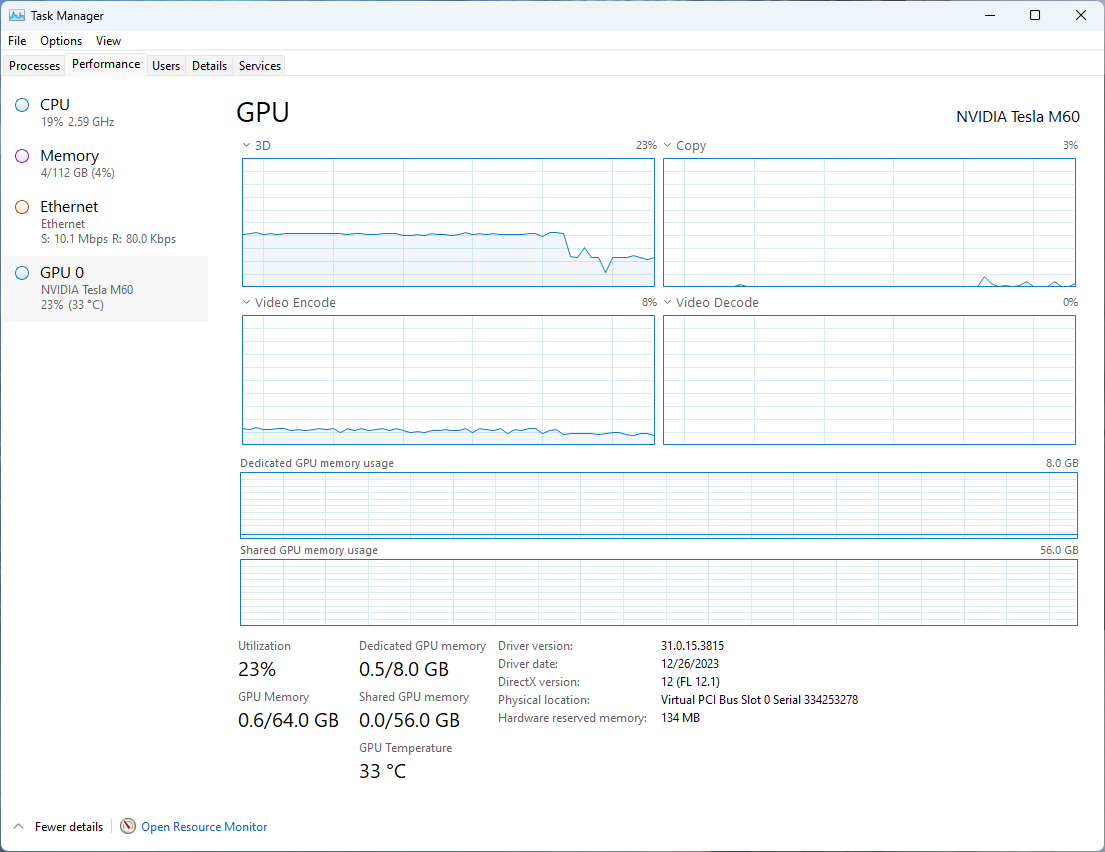Click the CPU circle icon in sidebar
Screen dimensions: 1105x852
coord(22,105)
